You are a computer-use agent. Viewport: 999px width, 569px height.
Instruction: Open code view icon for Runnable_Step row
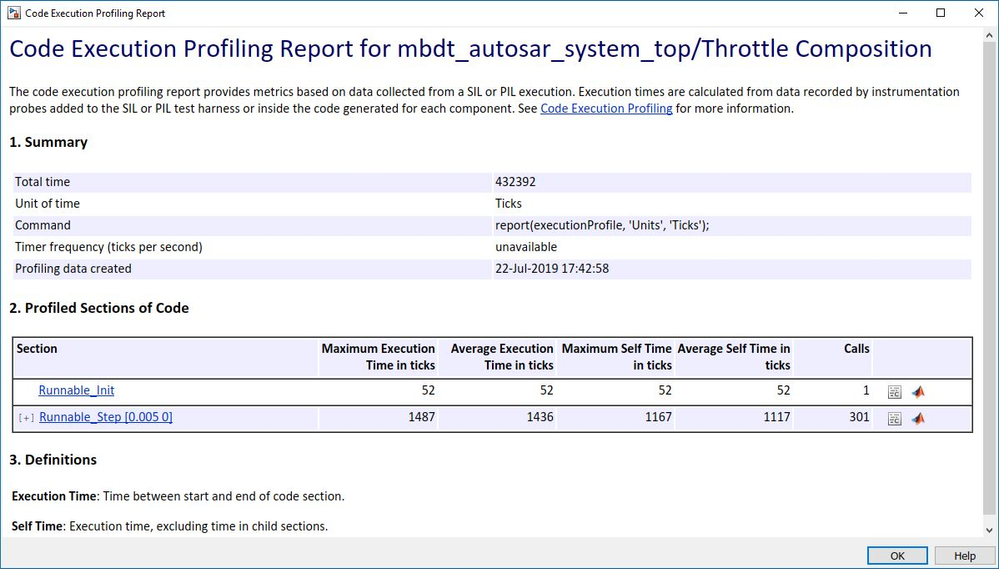[895, 419]
